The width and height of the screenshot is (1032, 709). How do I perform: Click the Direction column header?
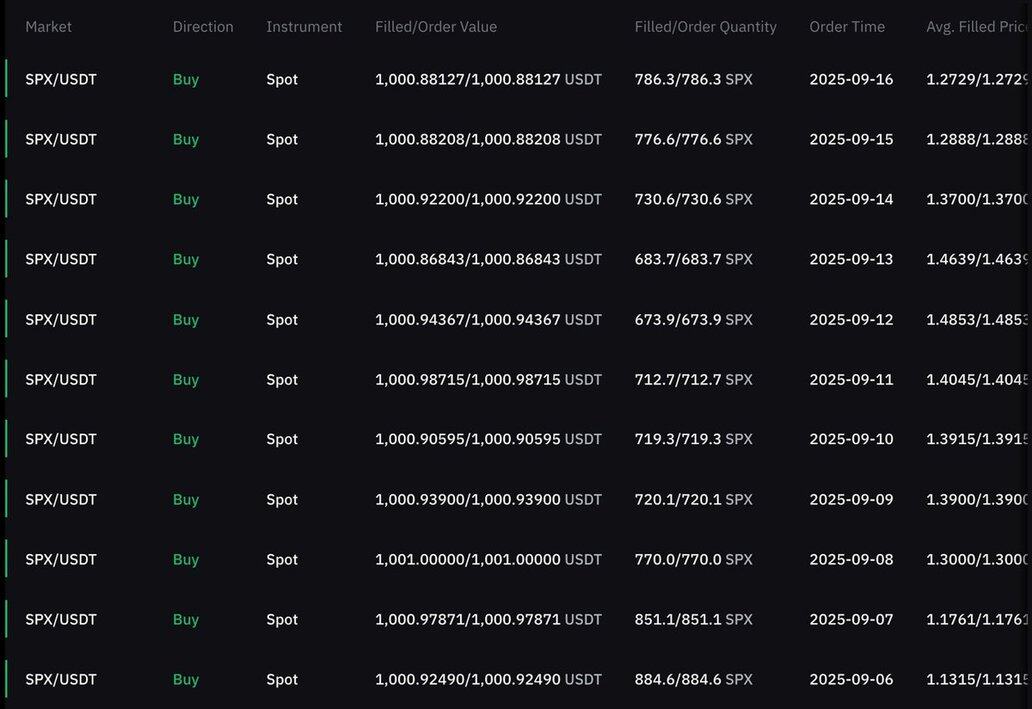[x=203, y=26]
